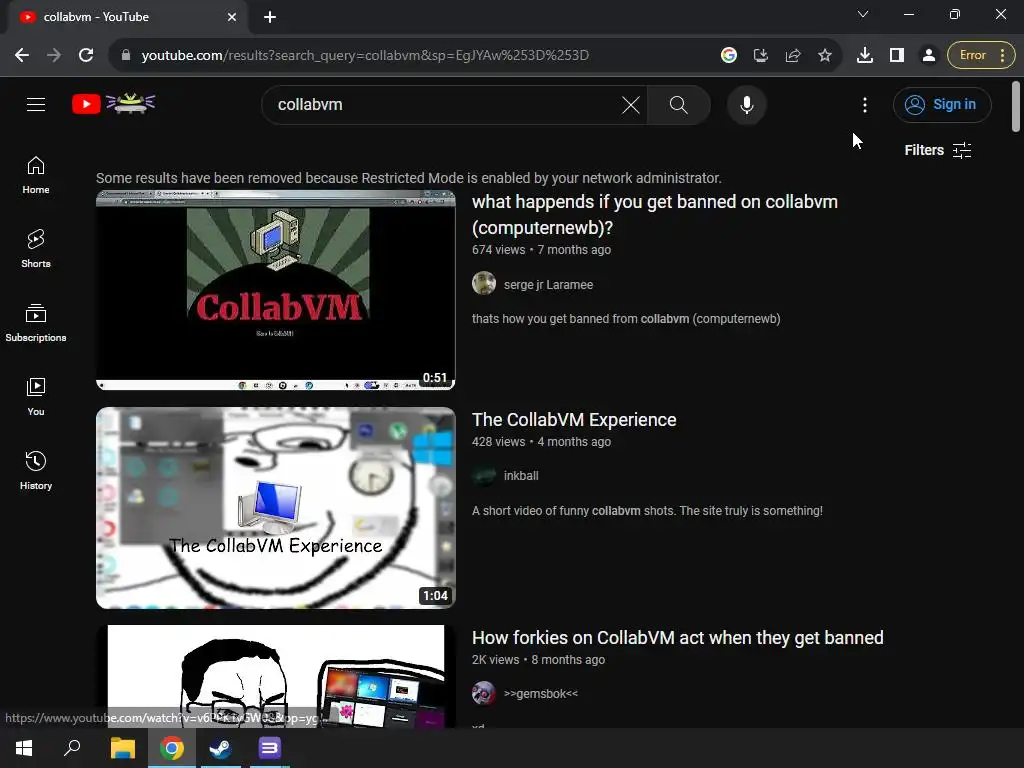
Task: Go forward in the browser
Action: (54, 55)
